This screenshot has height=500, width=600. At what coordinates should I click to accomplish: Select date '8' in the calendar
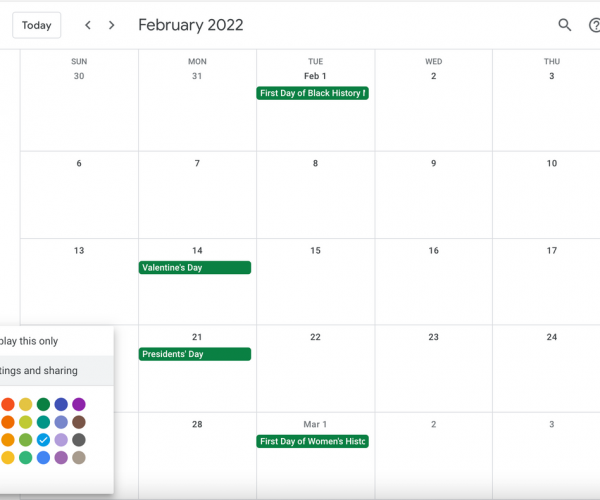(x=315, y=163)
